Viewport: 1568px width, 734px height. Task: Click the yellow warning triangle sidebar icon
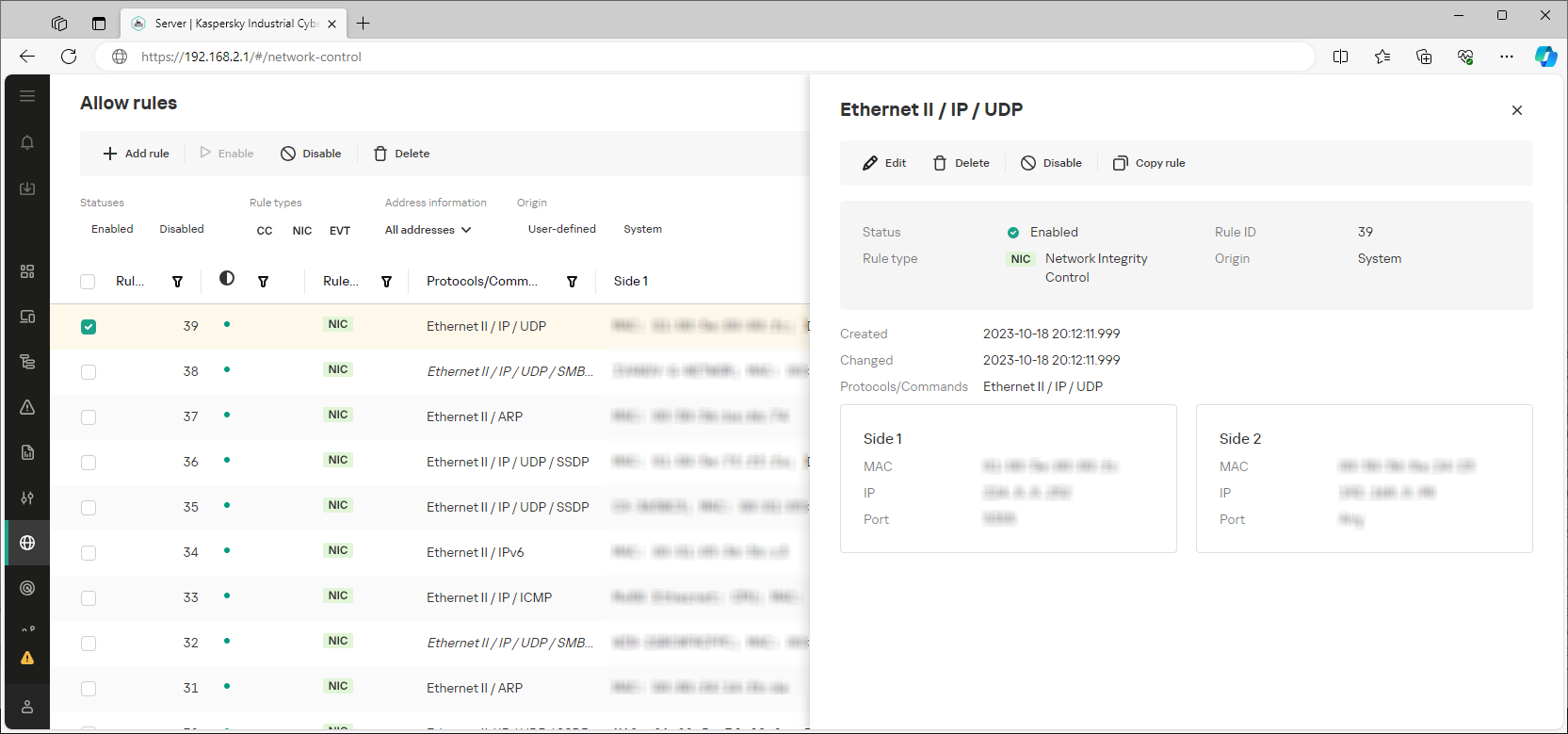pyautogui.click(x=27, y=658)
